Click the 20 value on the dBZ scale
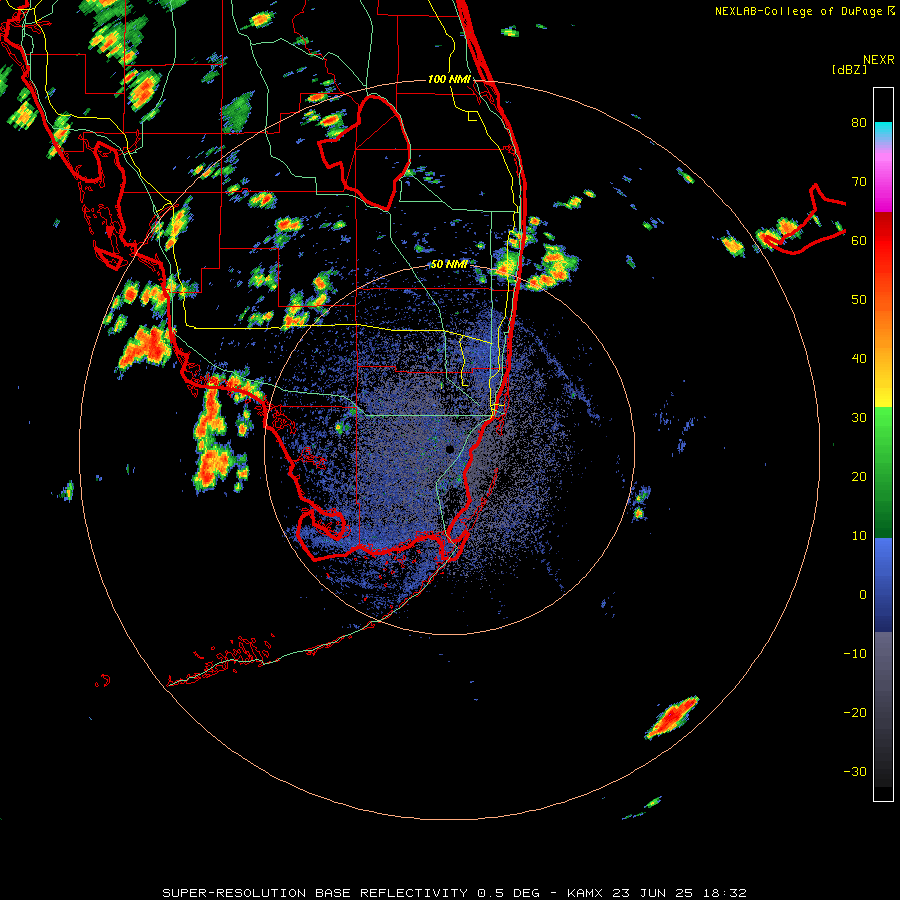This screenshot has height=900, width=900. coord(859,477)
